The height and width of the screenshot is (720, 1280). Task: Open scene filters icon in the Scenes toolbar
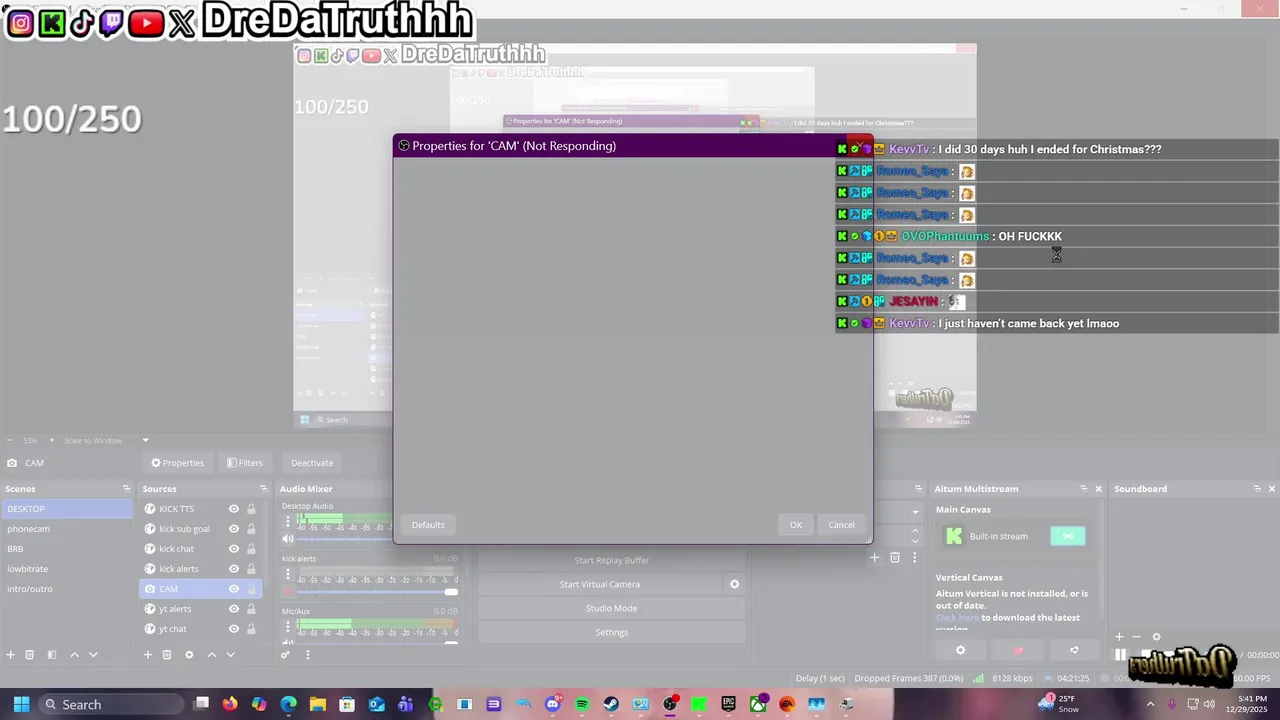pos(52,655)
